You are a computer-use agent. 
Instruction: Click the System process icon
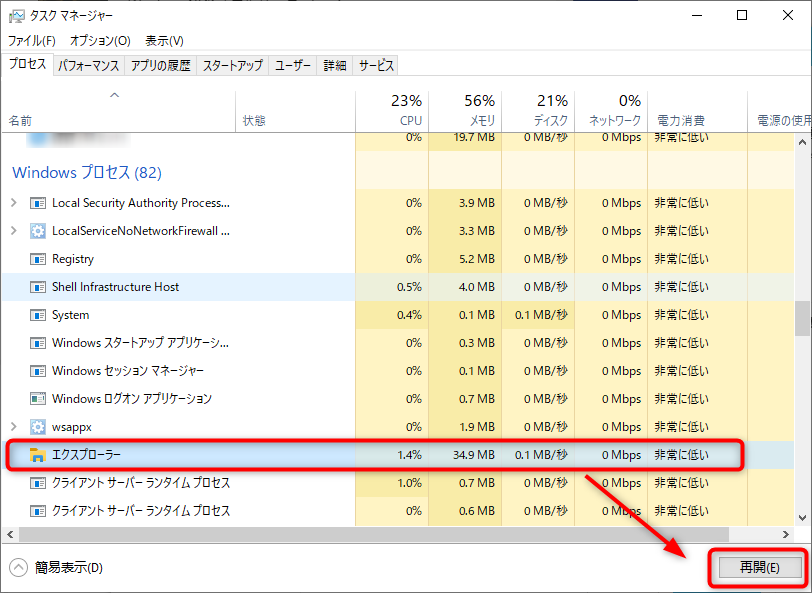coord(38,315)
